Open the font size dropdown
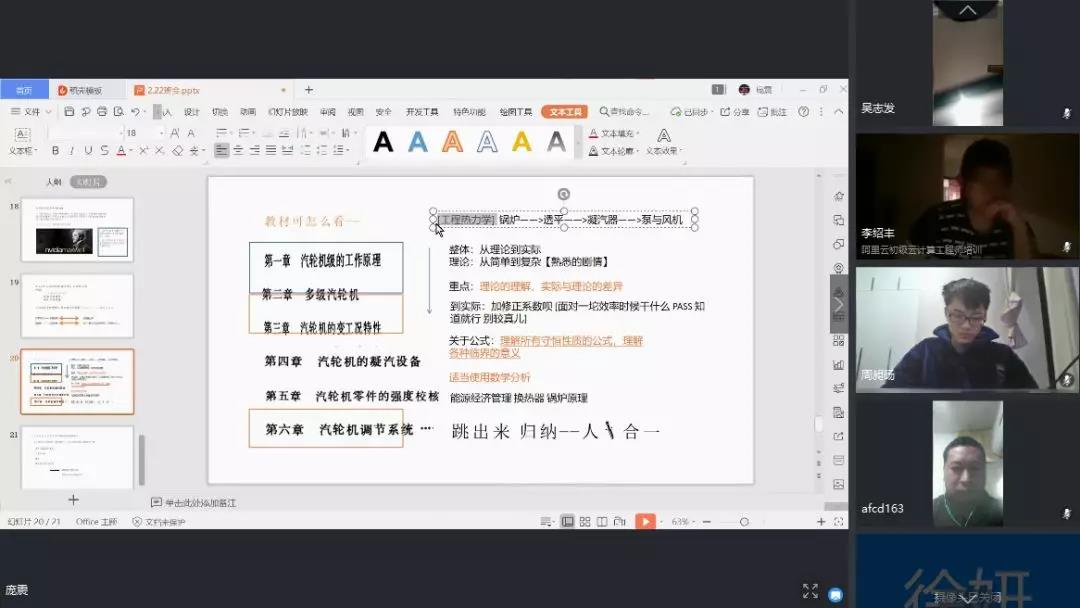The height and width of the screenshot is (608, 1080). [161, 131]
